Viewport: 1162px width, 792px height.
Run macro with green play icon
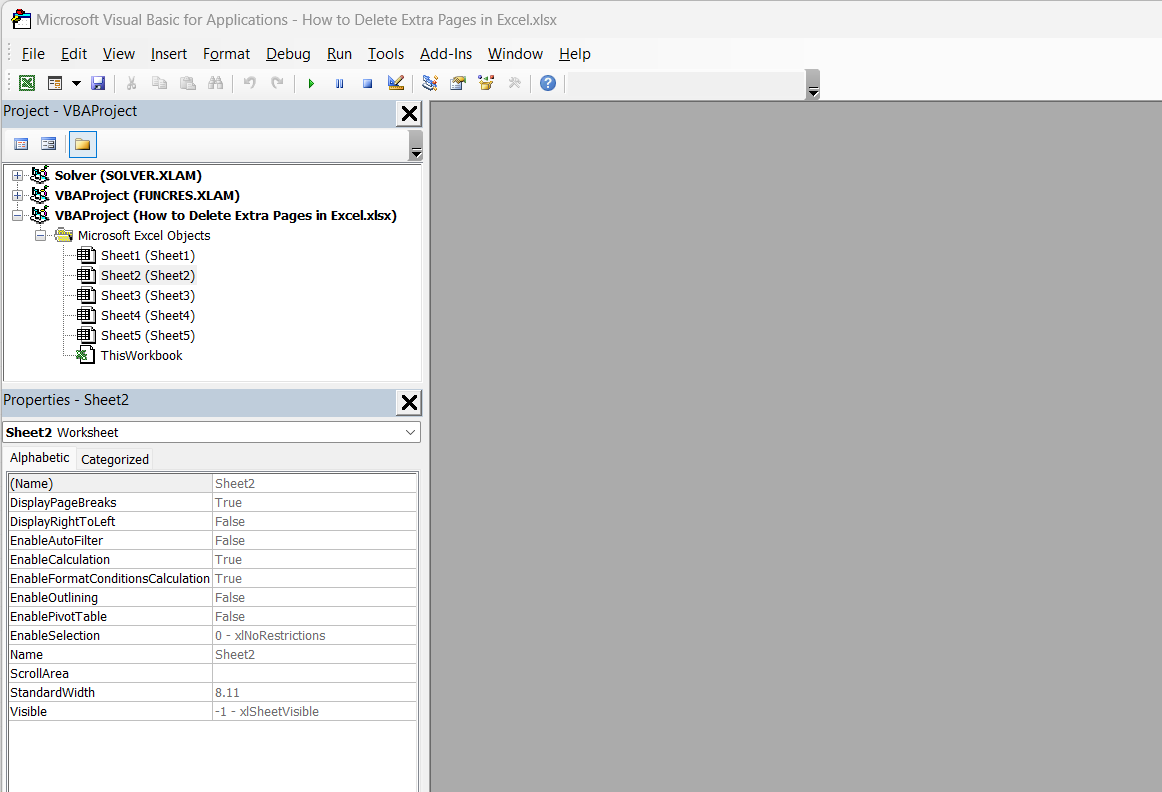(x=311, y=83)
